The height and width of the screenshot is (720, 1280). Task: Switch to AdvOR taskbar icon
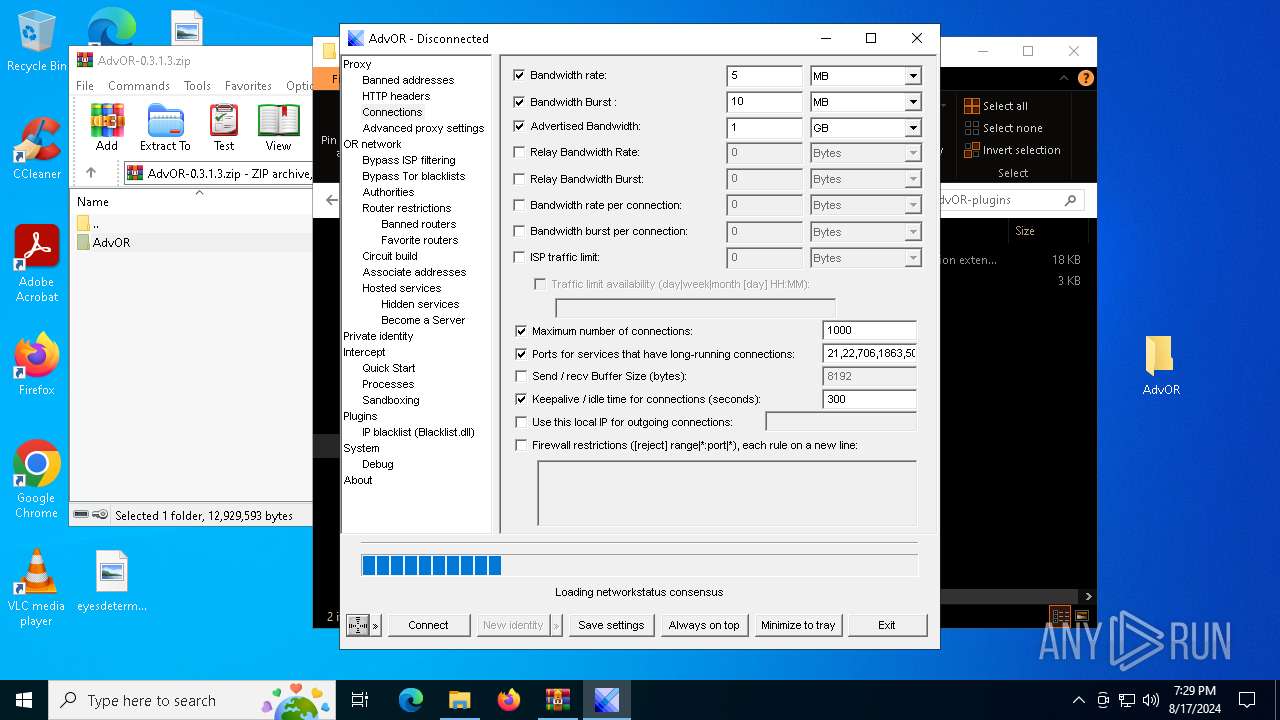point(606,700)
